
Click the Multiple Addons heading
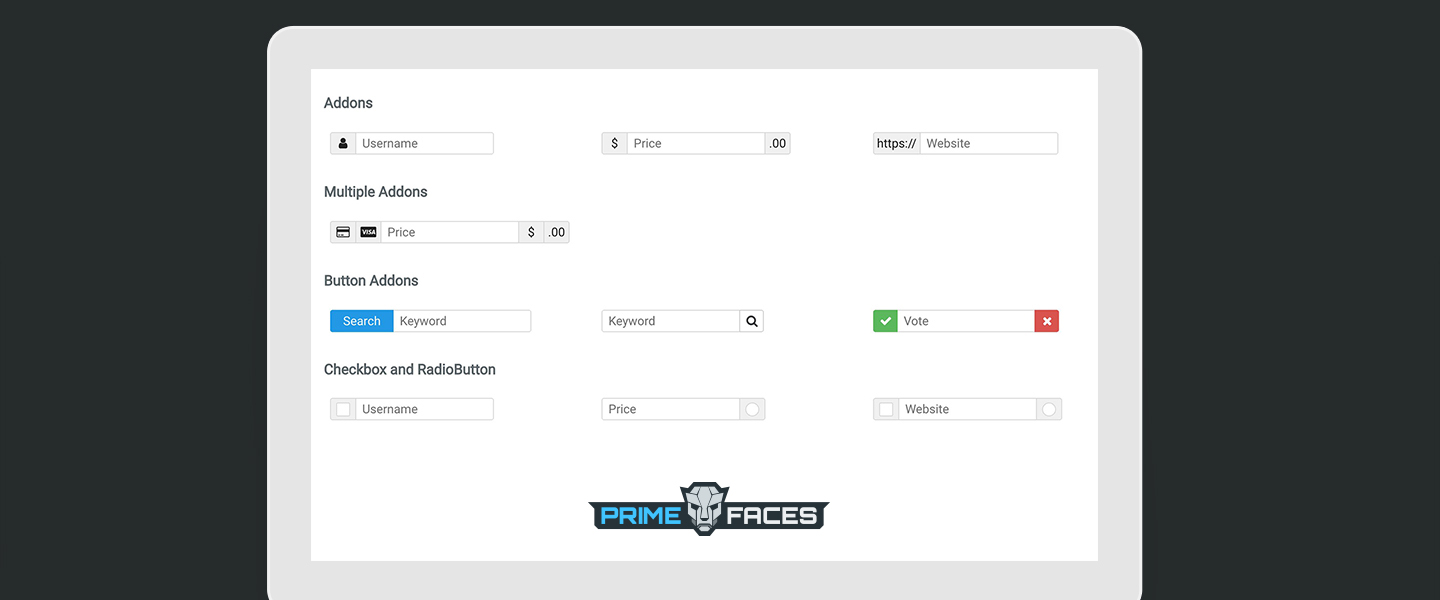pyautogui.click(x=376, y=192)
